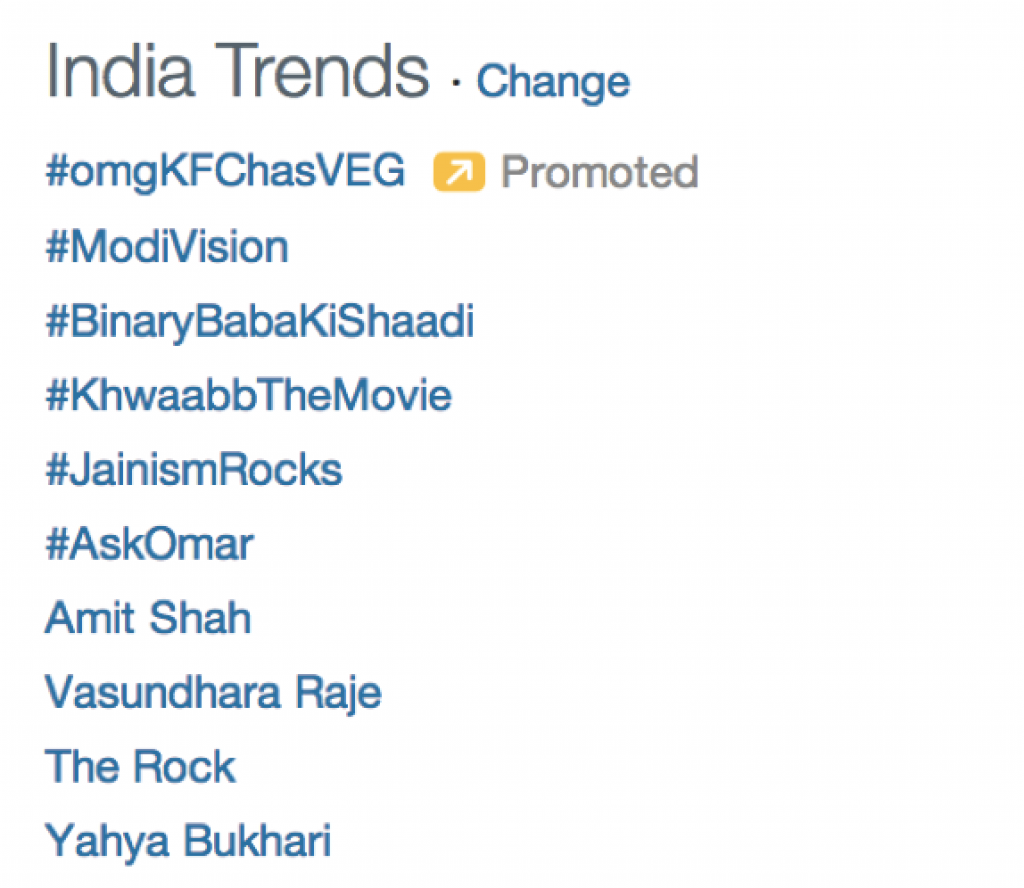Click the arrow badge beside #omgKFChasVEG
This screenshot has width=1024, height=888.
458,173
